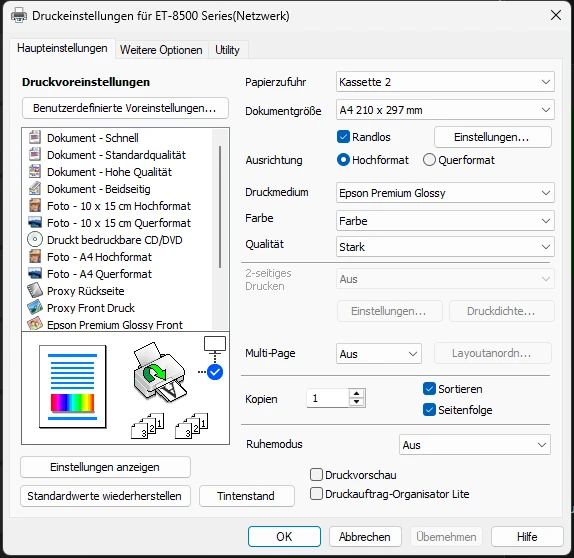Click the Übernehmen button
This screenshot has height=558, width=574.
point(446,537)
